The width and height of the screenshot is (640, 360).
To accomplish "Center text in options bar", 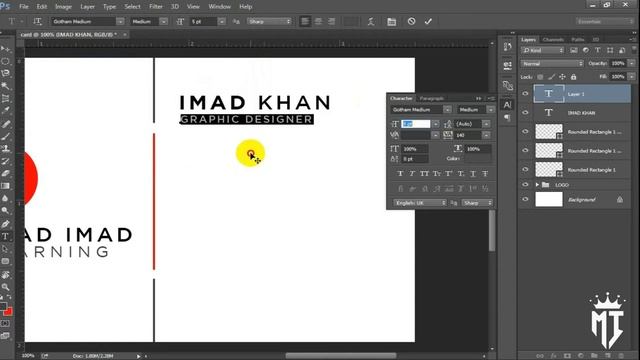I will (318, 21).
